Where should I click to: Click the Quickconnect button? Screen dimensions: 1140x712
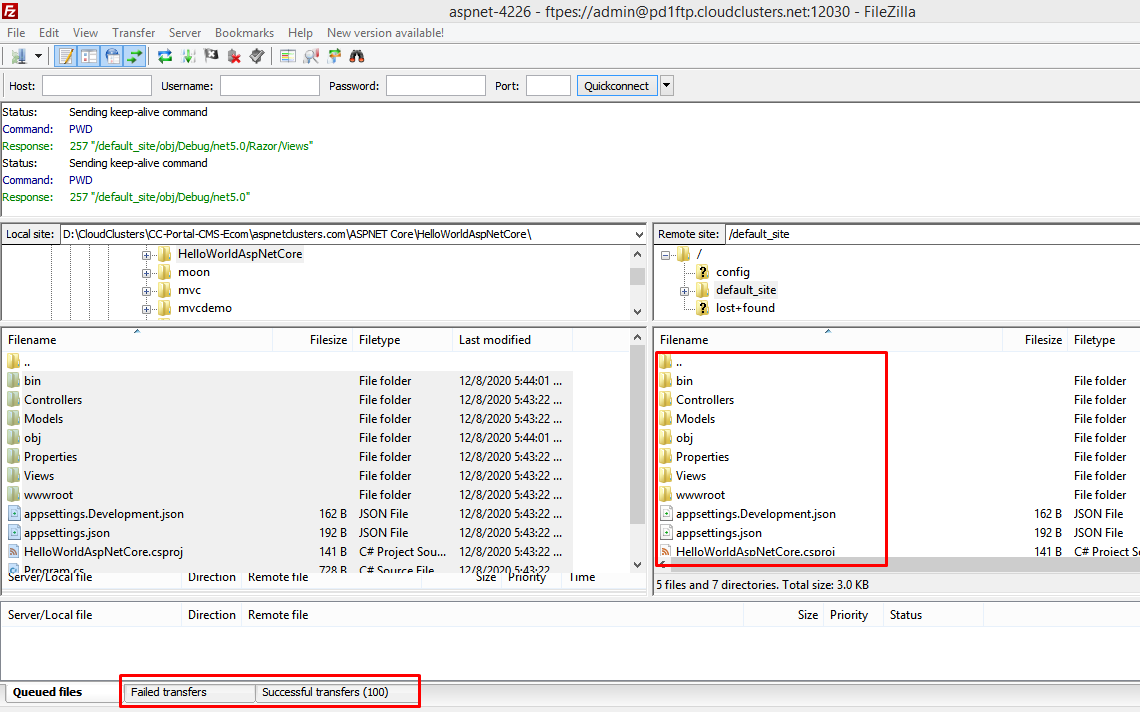click(616, 86)
